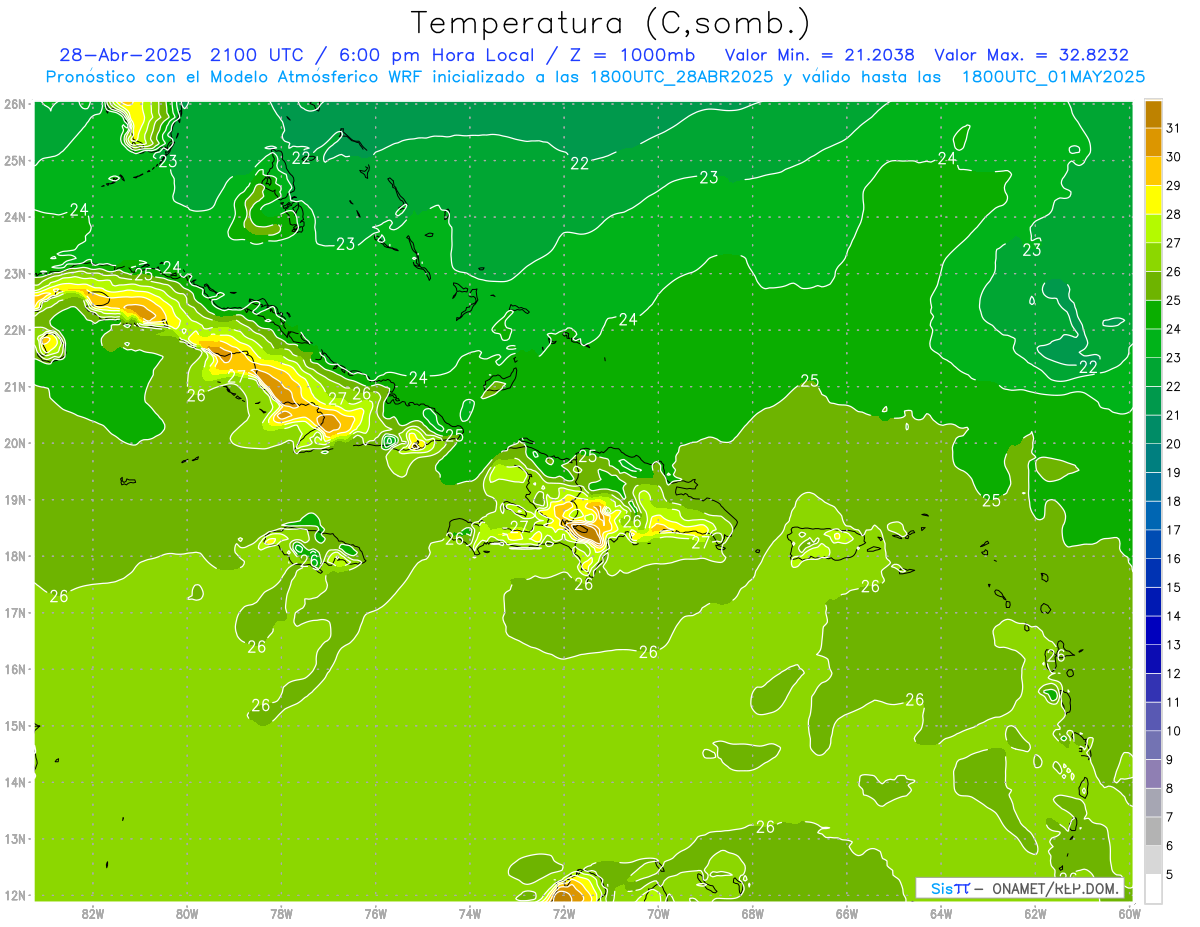The height and width of the screenshot is (927, 1200).
Task: Click the '18N' latitude axis label
Action: coord(15,556)
